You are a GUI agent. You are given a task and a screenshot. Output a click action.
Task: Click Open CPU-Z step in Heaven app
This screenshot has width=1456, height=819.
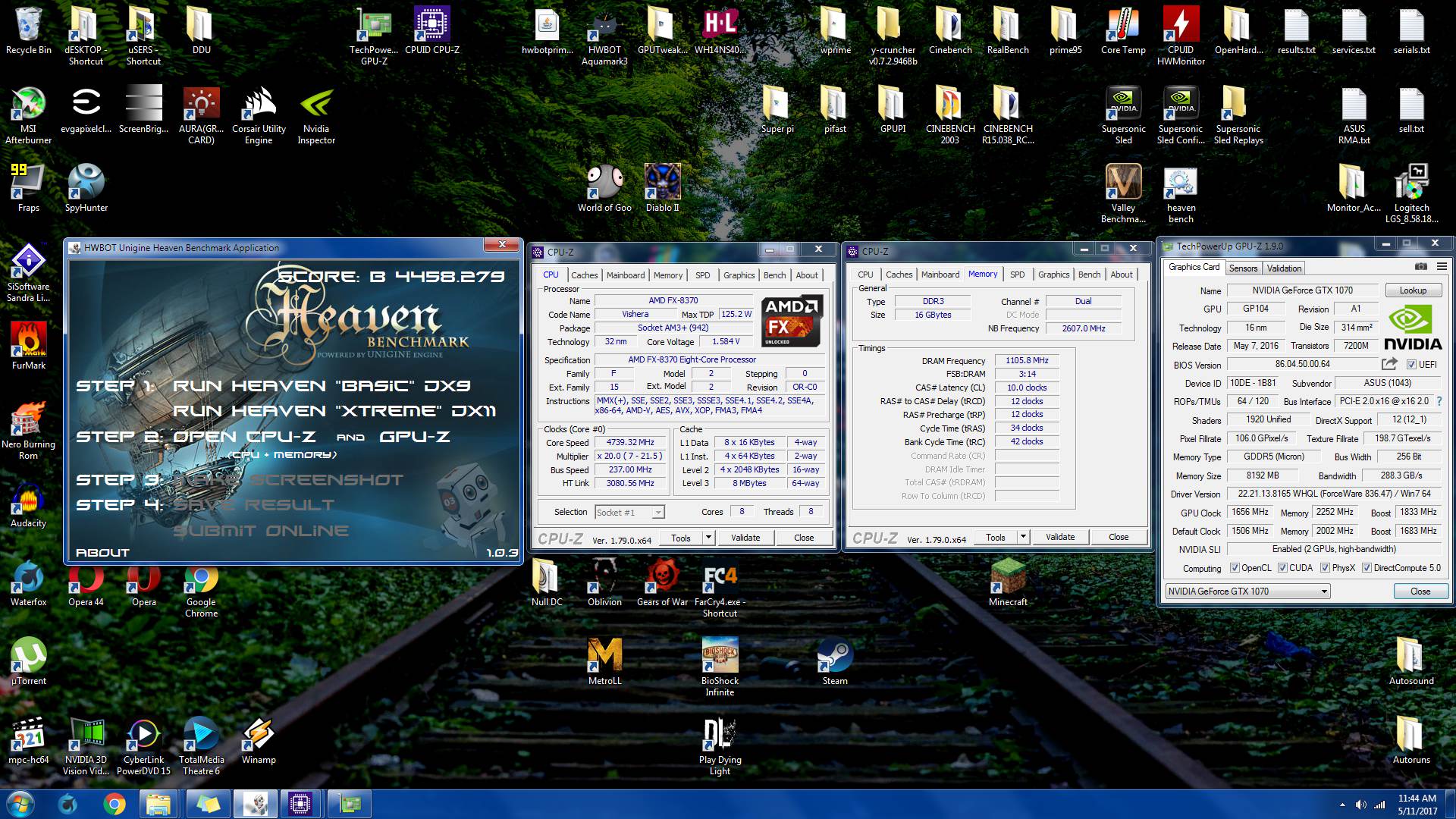[312, 437]
